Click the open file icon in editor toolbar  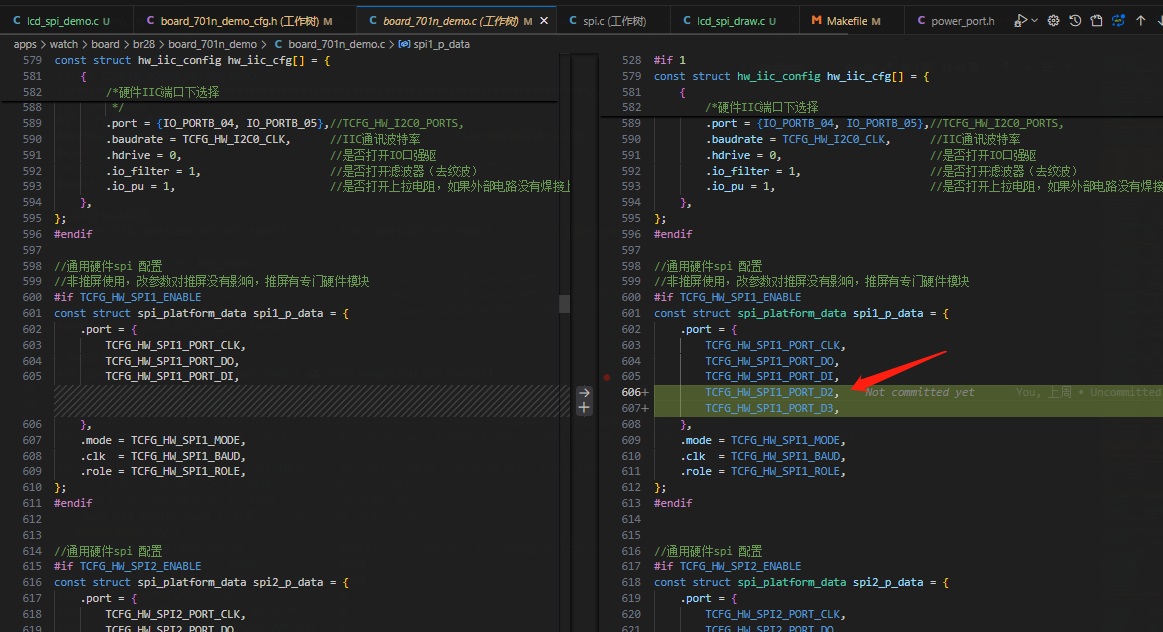tap(1096, 21)
